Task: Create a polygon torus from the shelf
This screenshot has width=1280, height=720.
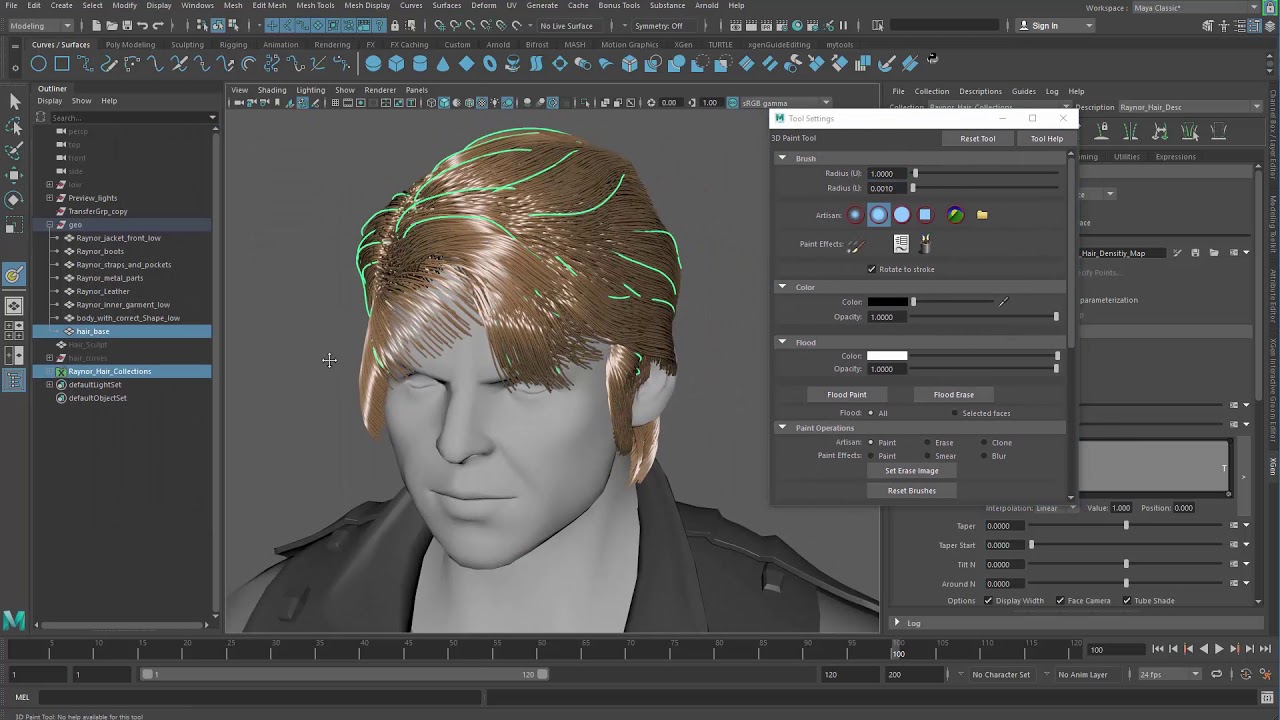Action: tap(490, 64)
